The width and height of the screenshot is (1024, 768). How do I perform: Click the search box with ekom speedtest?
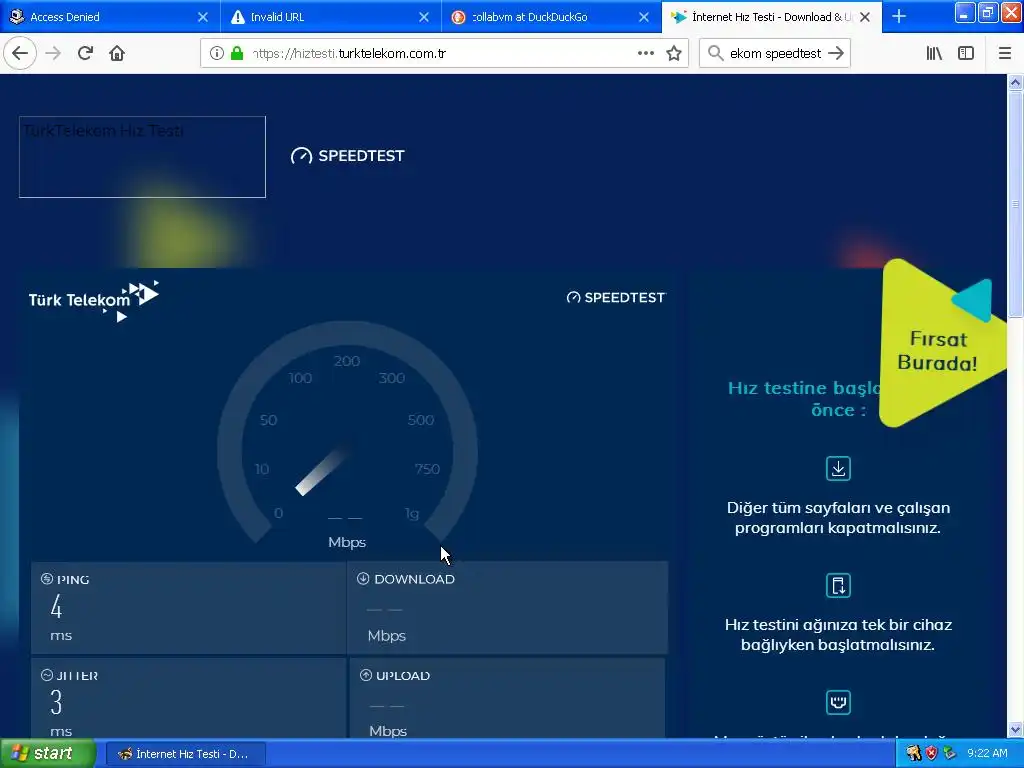[775, 54]
